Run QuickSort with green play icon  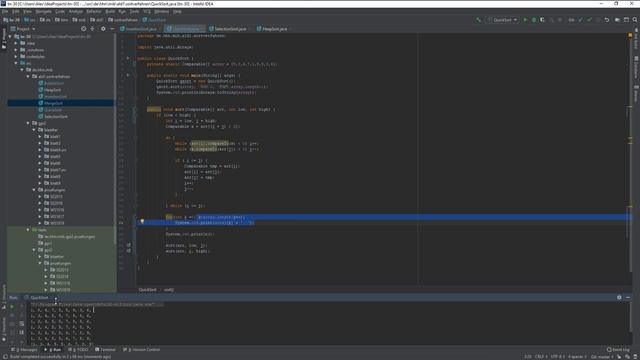[525, 20]
